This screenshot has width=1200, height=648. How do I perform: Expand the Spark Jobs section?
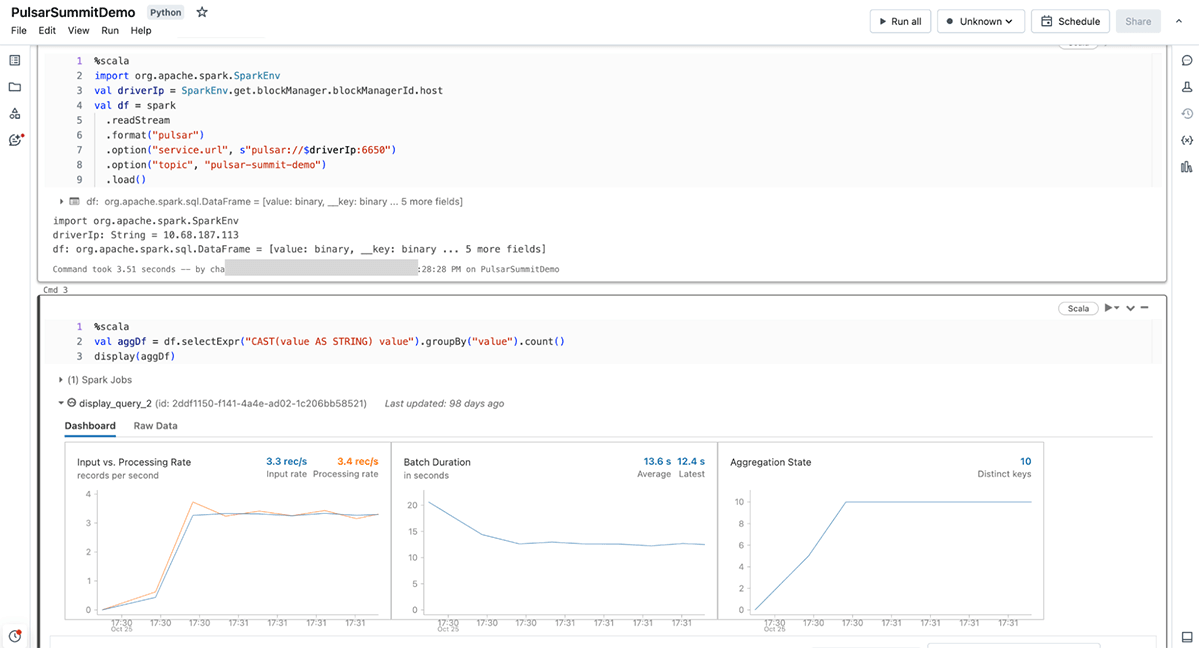(x=61, y=380)
